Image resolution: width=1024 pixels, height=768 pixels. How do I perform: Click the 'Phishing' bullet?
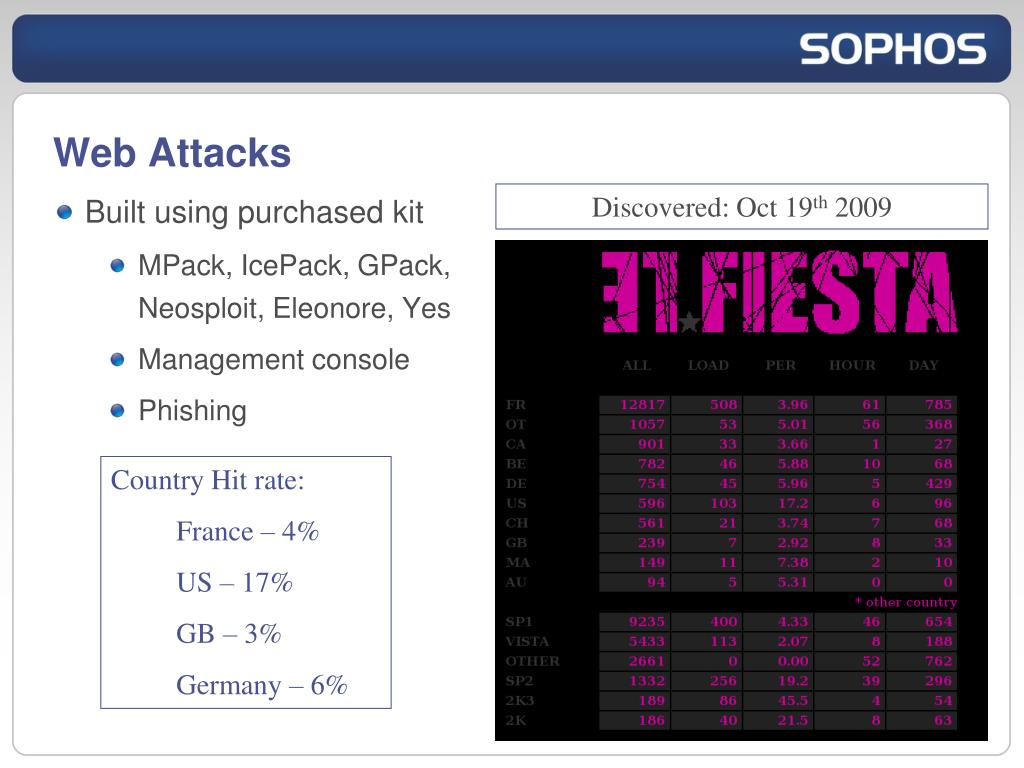[193, 411]
